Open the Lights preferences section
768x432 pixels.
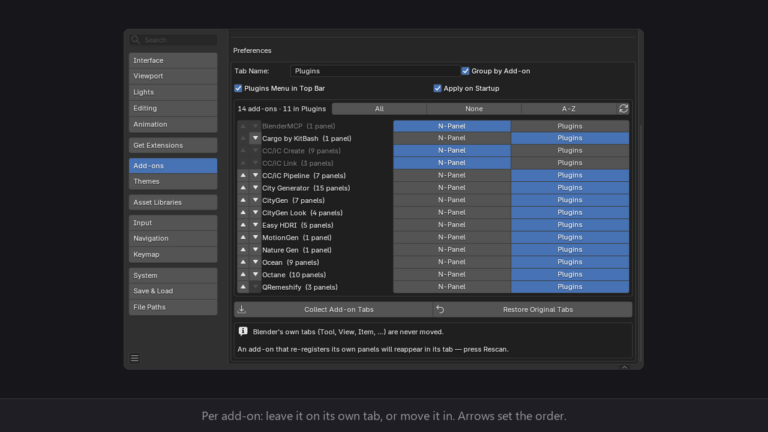pos(173,92)
